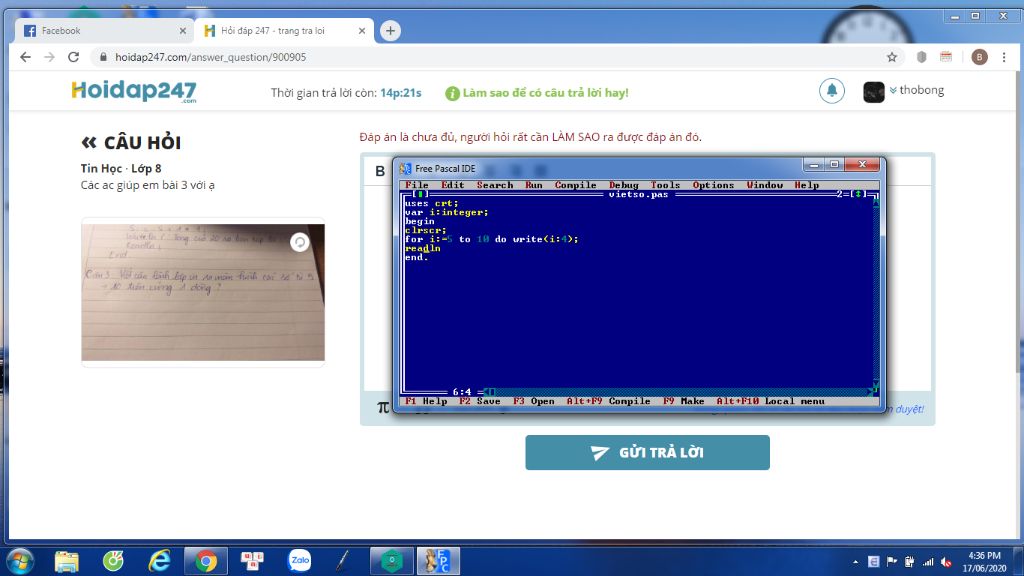Click Alt+F9 Compile in status line
The image size is (1024, 576).
point(608,401)
